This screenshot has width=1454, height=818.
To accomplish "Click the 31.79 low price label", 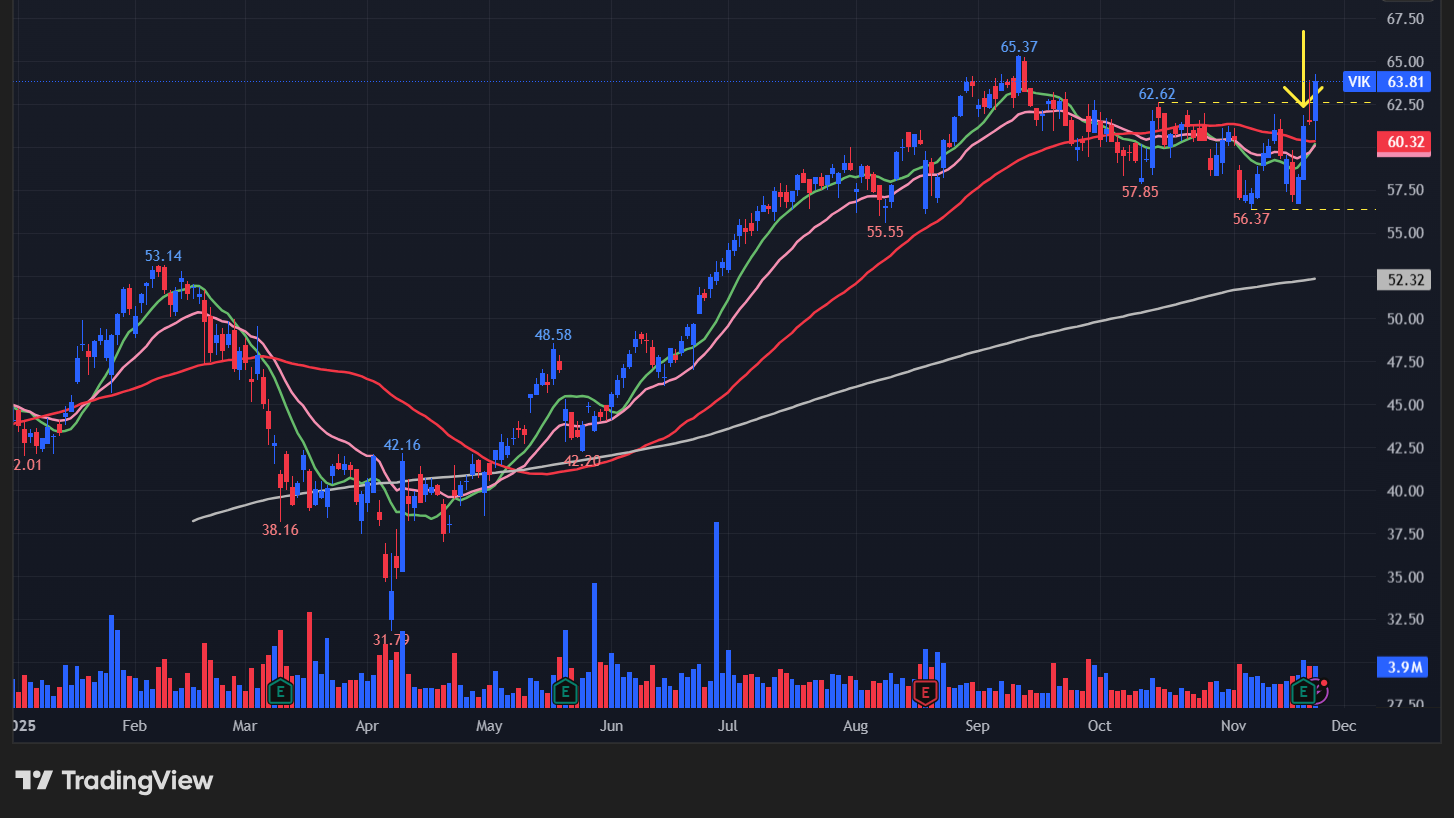I will click(391, 639).
